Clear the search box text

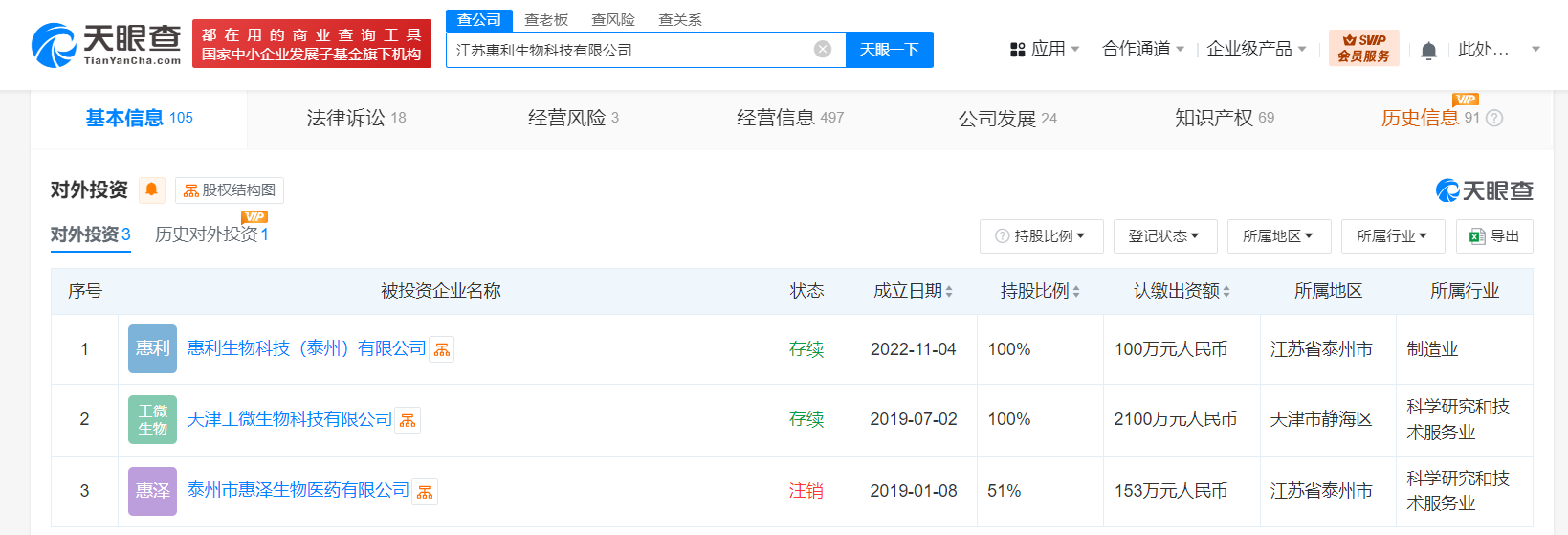[x=823, y=50]
